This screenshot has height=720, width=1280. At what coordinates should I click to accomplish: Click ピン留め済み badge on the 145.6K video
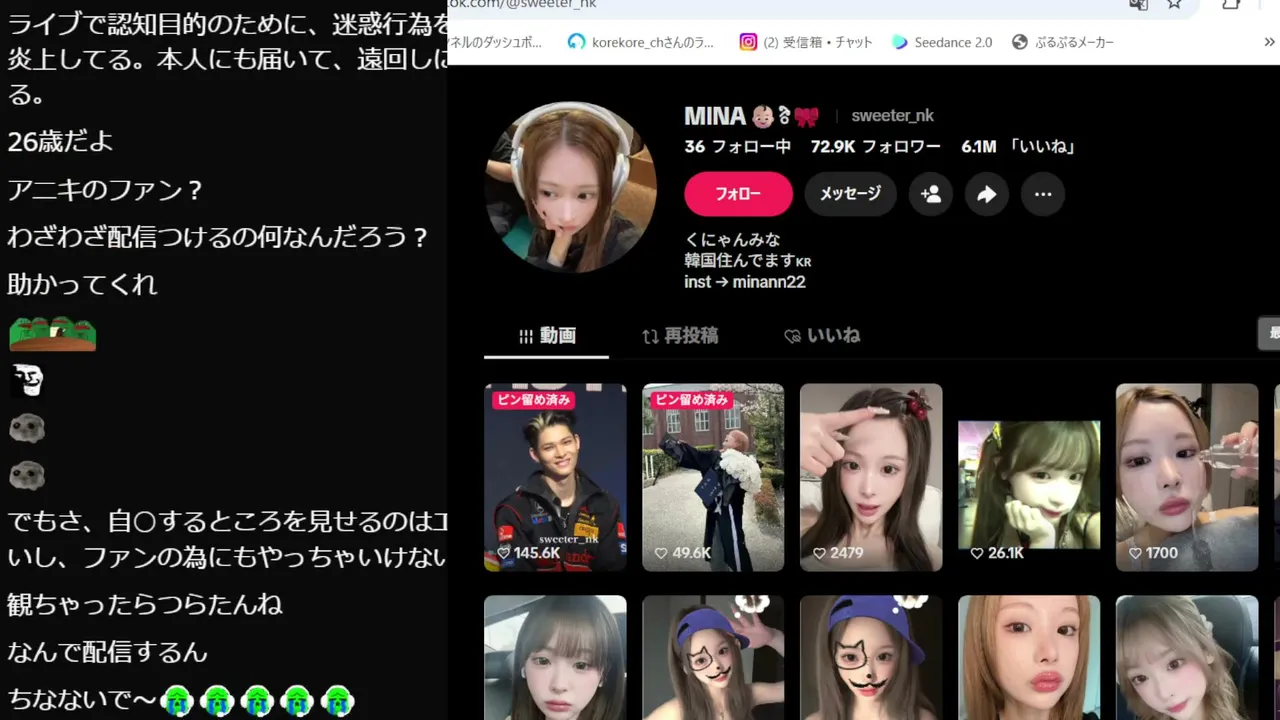coord(534,400)
